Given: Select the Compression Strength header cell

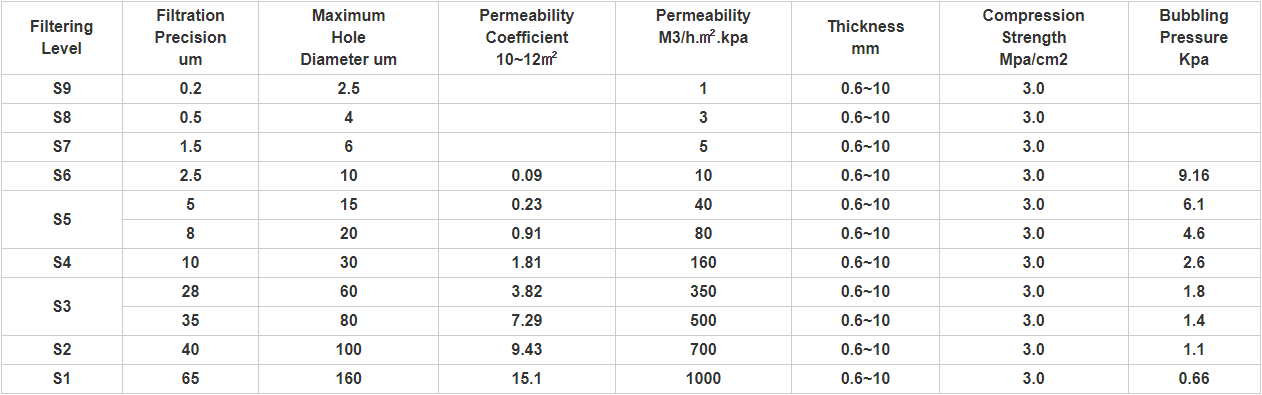Looking at the screenshot, I should [x=1033, y=38].
